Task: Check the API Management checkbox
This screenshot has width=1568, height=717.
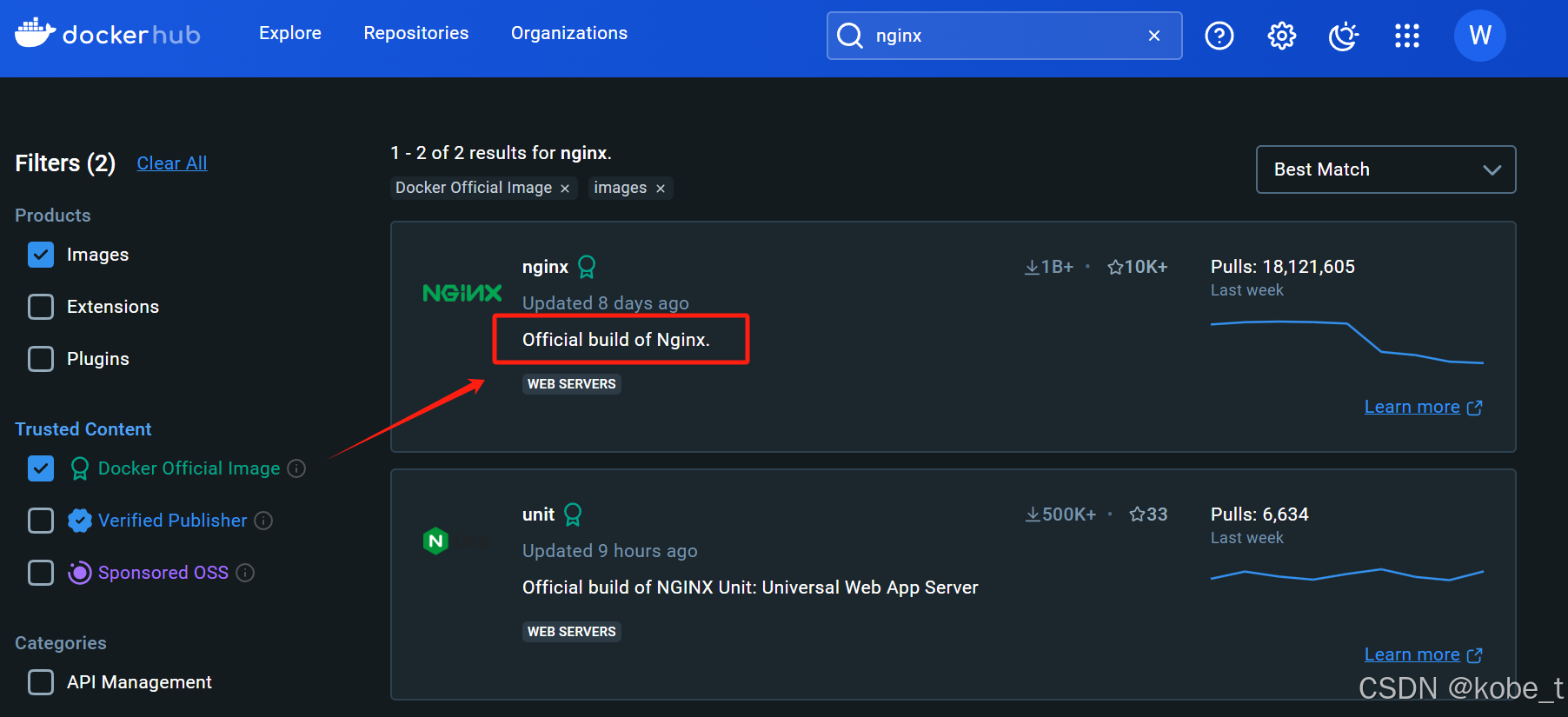Action: coord(41,682)
